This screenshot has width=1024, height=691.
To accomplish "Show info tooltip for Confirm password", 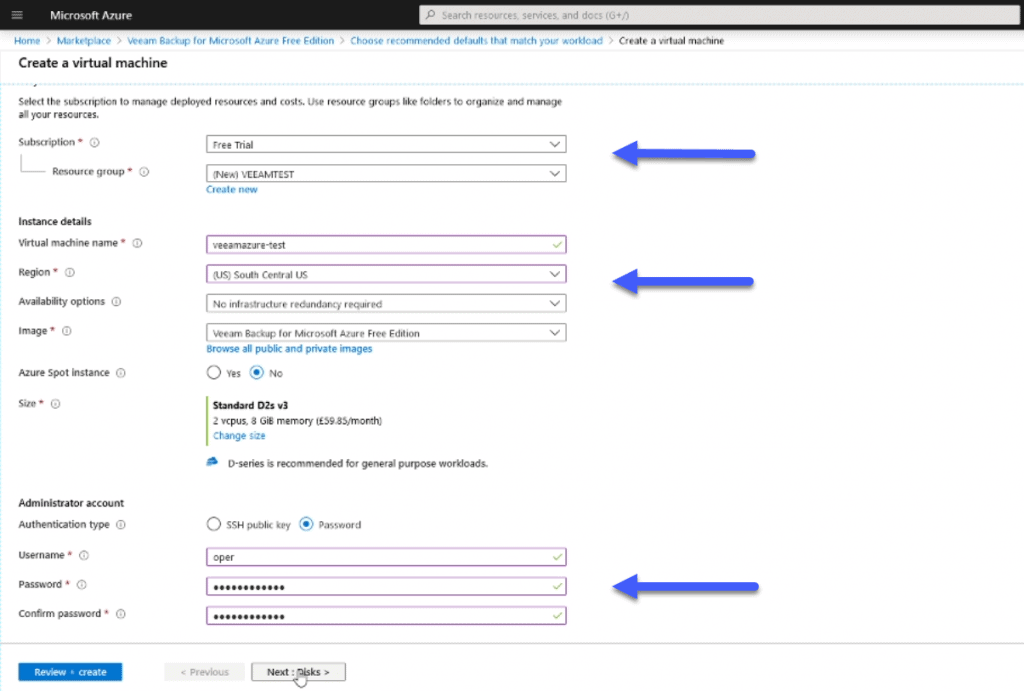I will coord(121,614).
